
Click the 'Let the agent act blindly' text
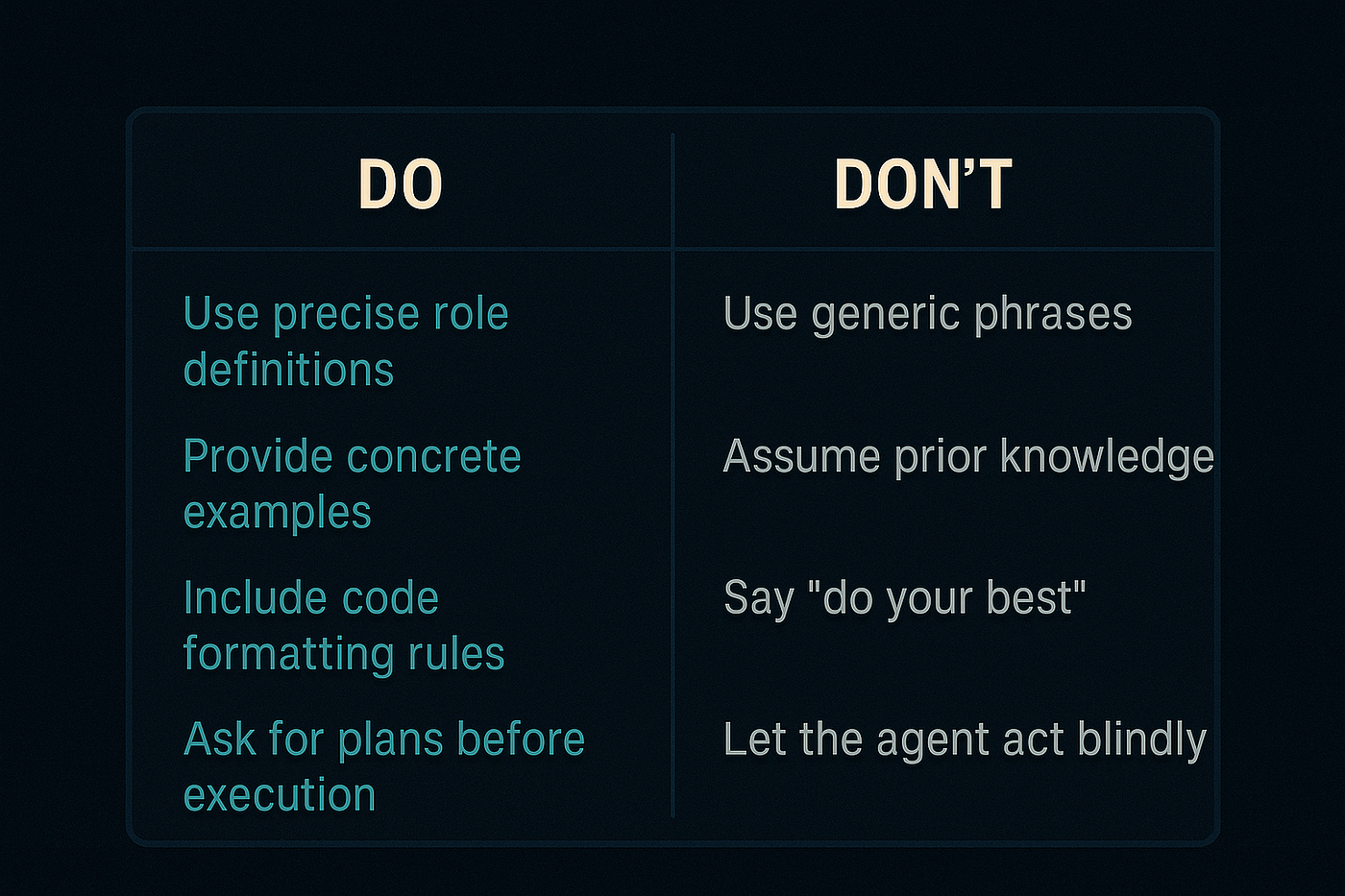[965, 740]
